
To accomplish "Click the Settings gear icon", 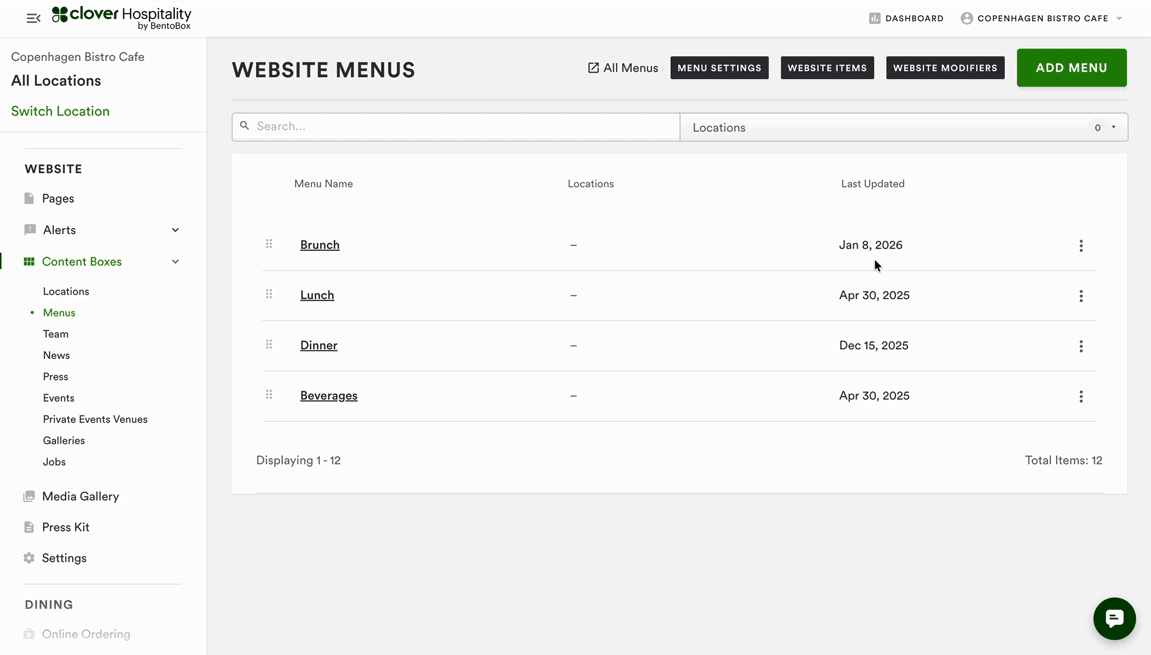I will [29, 558].
